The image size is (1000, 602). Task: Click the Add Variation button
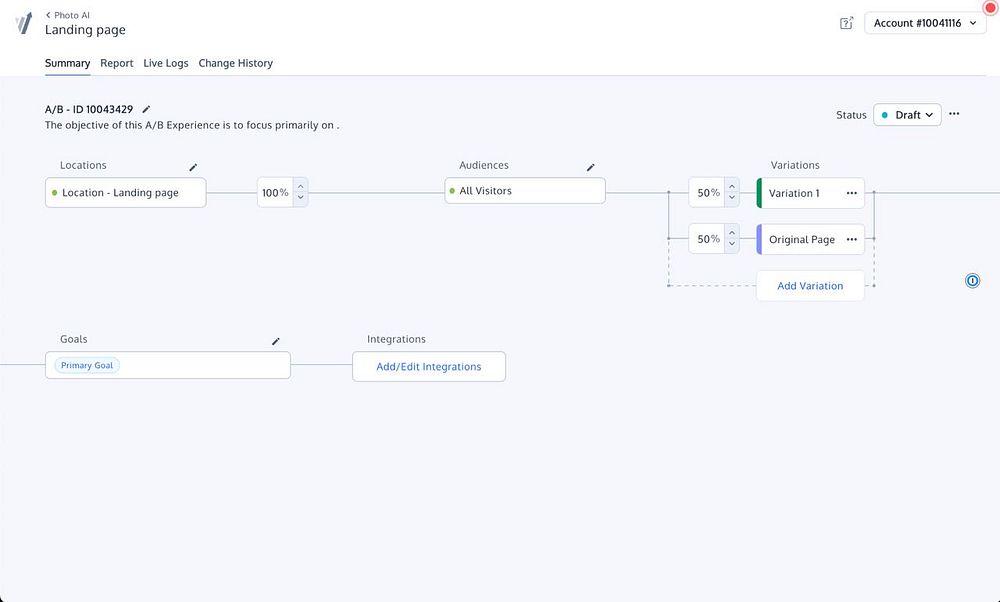[810, 286]
